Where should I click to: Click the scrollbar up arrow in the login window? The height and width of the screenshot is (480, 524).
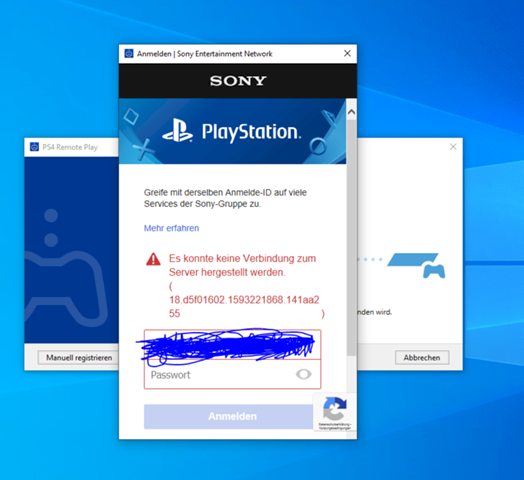(351, 112)
